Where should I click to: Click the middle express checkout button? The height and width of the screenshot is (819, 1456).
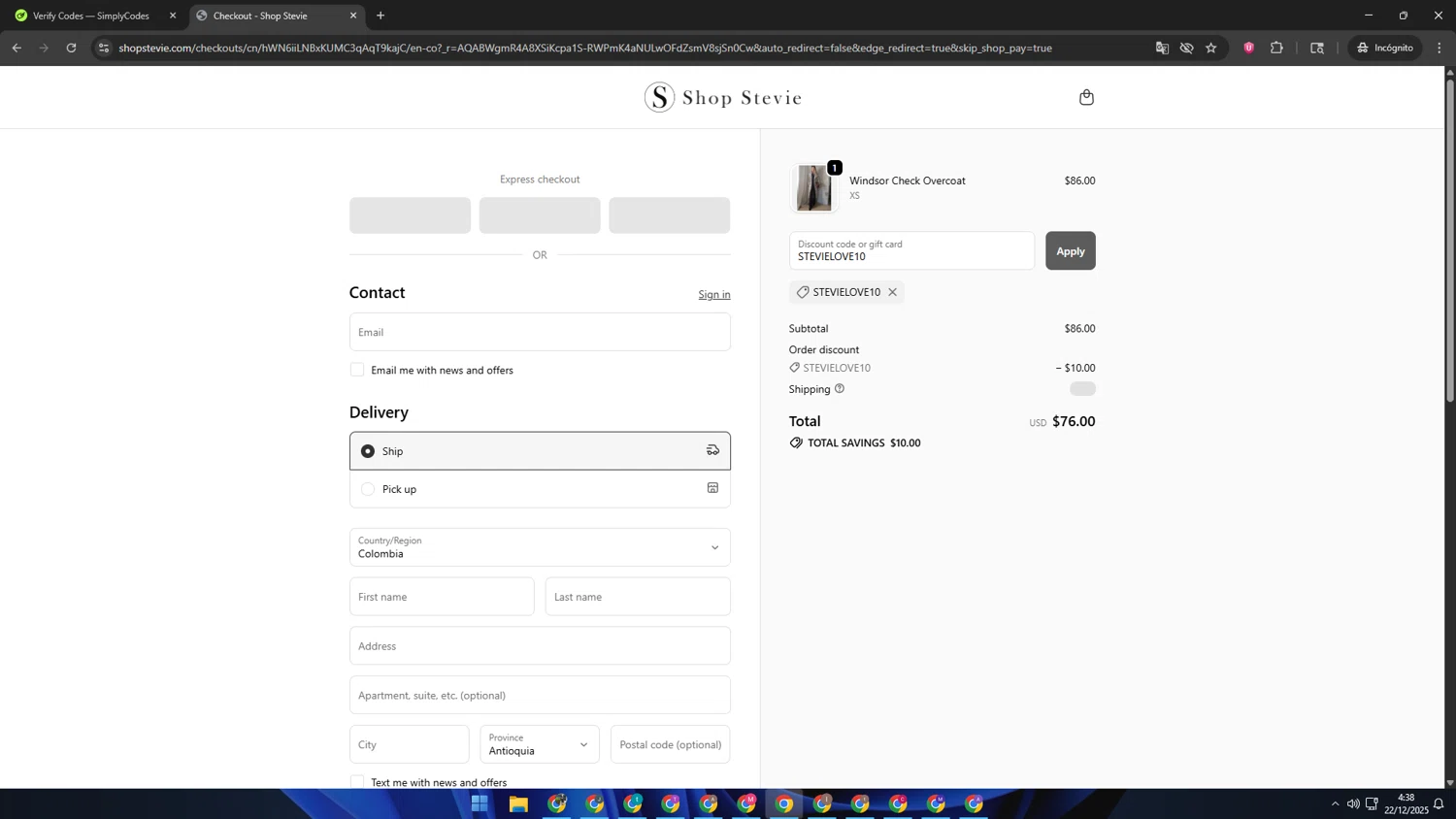(540, 215)
